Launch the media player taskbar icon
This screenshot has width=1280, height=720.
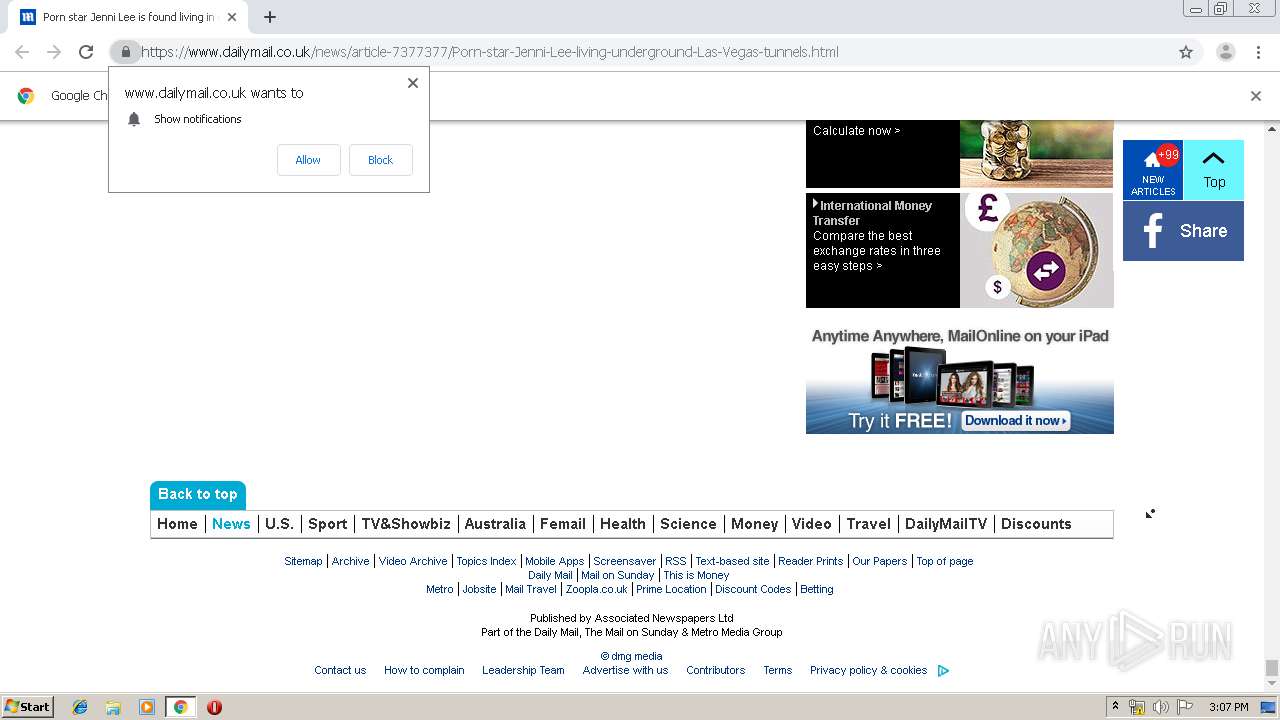point(147,707)
